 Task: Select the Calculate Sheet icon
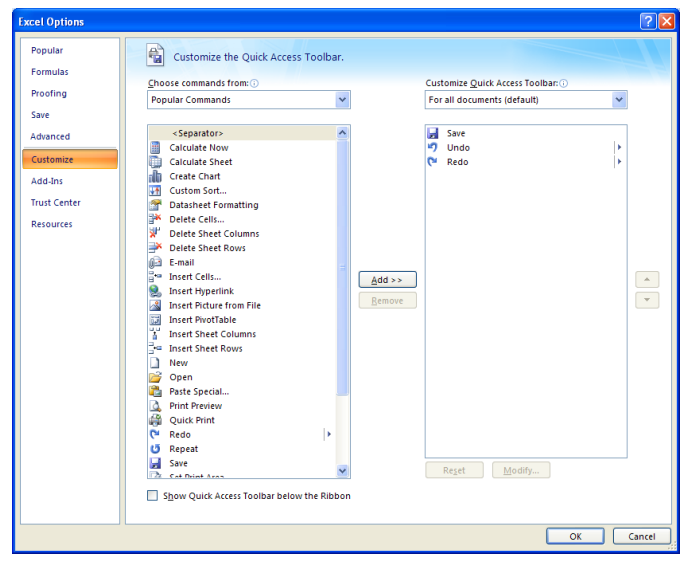click(x=155, y=162)
